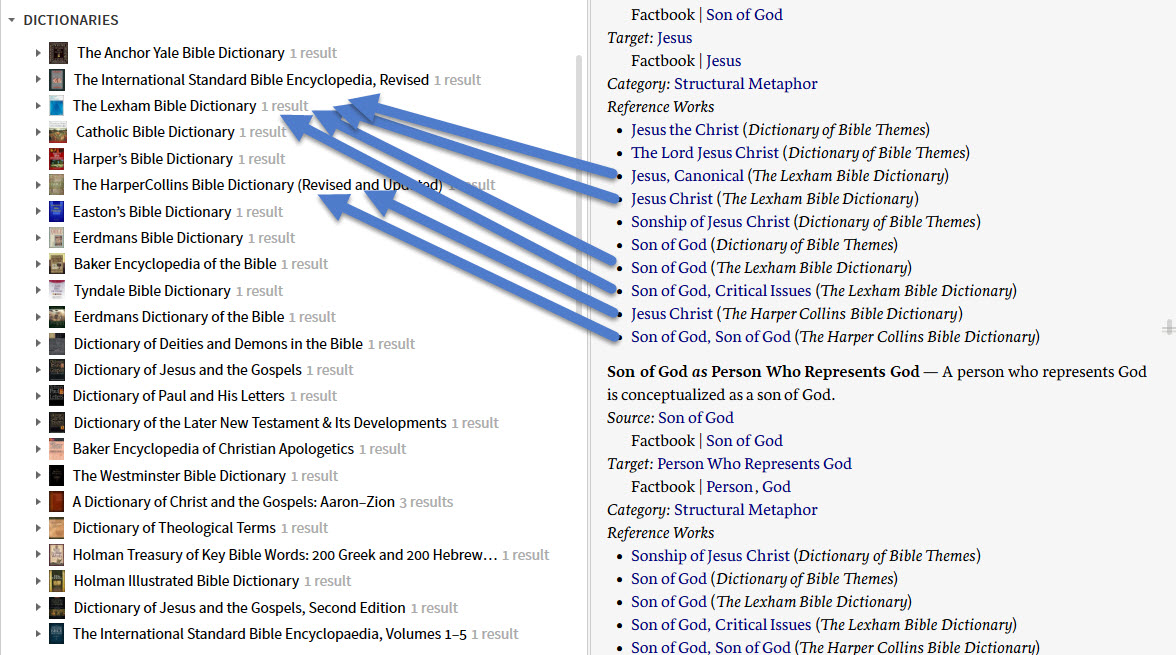1176x655 pixels.
Task: Open Eerdmans Dictionary of the Bible result
Action: pyautogui.click(x=178, y=317)
